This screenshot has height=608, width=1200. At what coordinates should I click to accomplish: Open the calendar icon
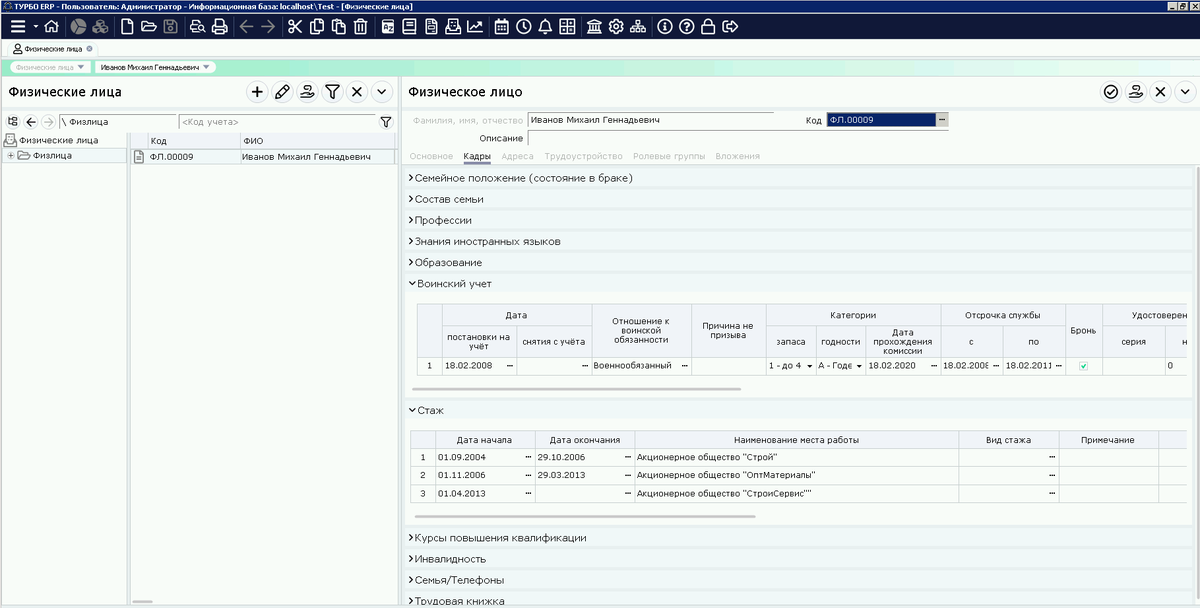click(502, 26)
